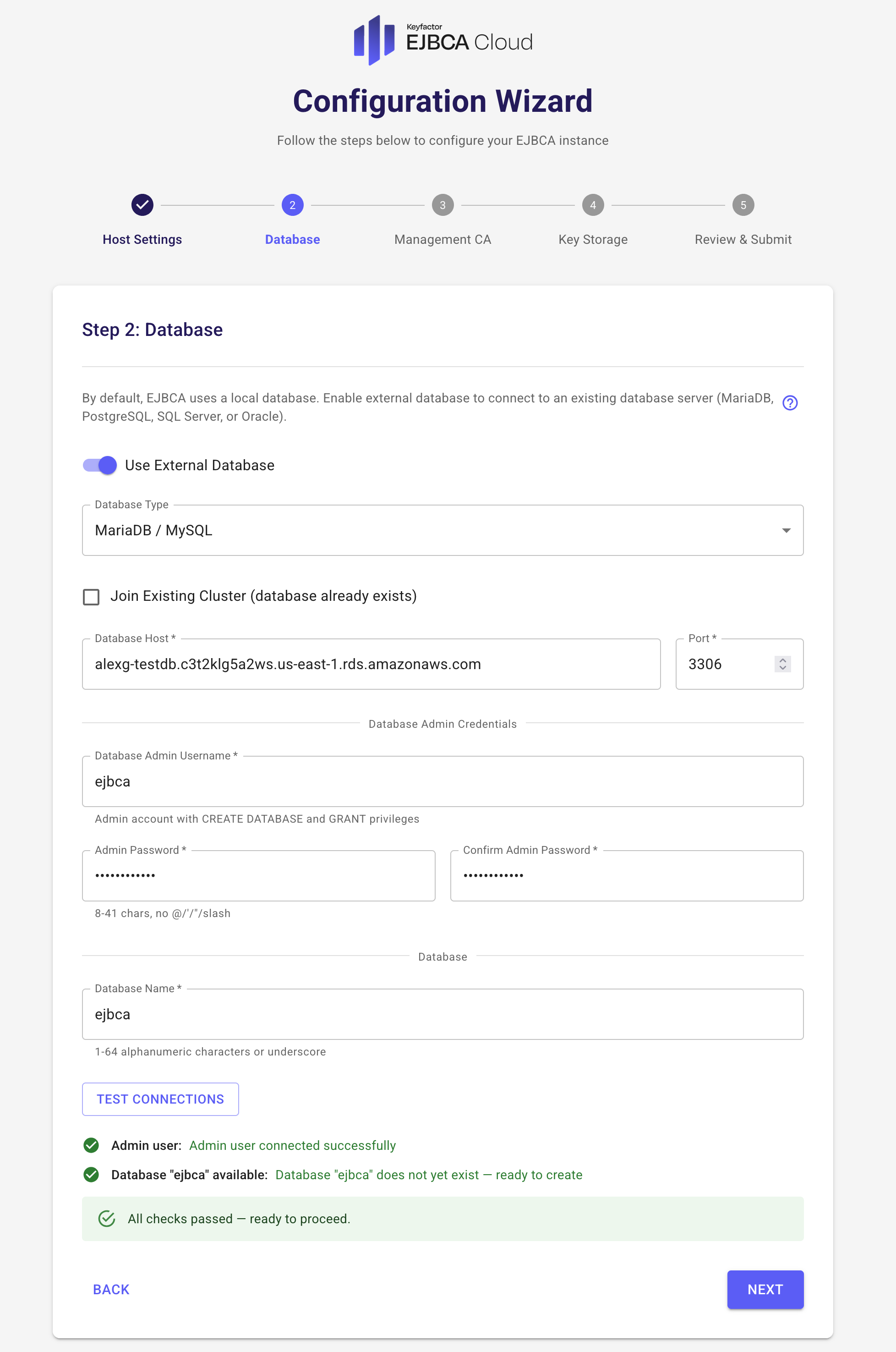Click the step 5 circle icon

click(x=743, y=205)
